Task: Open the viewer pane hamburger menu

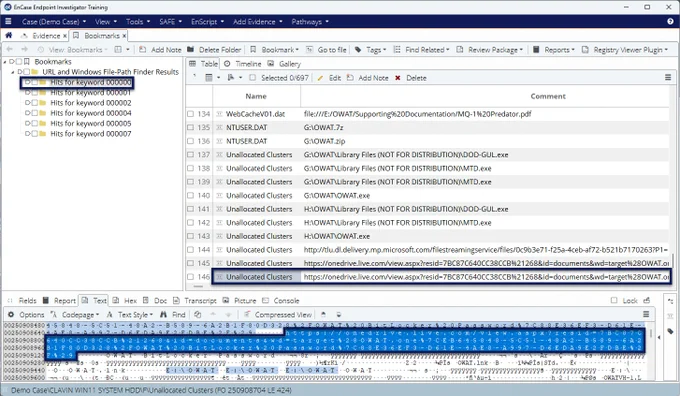Action: click(646, 314)
